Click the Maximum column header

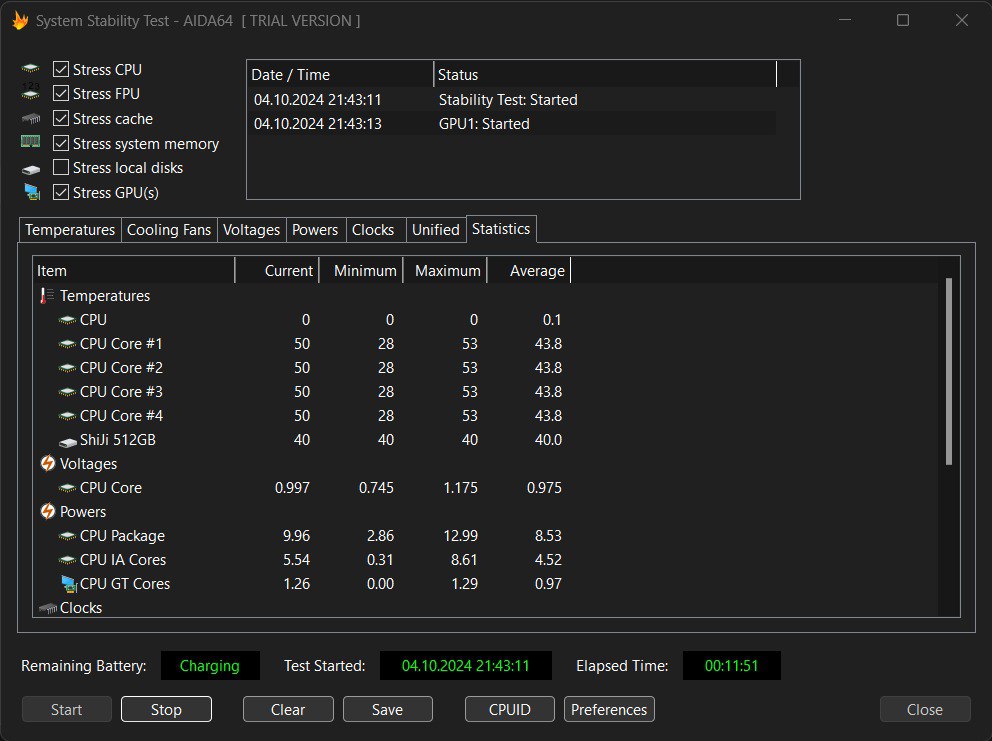(445, 271)
